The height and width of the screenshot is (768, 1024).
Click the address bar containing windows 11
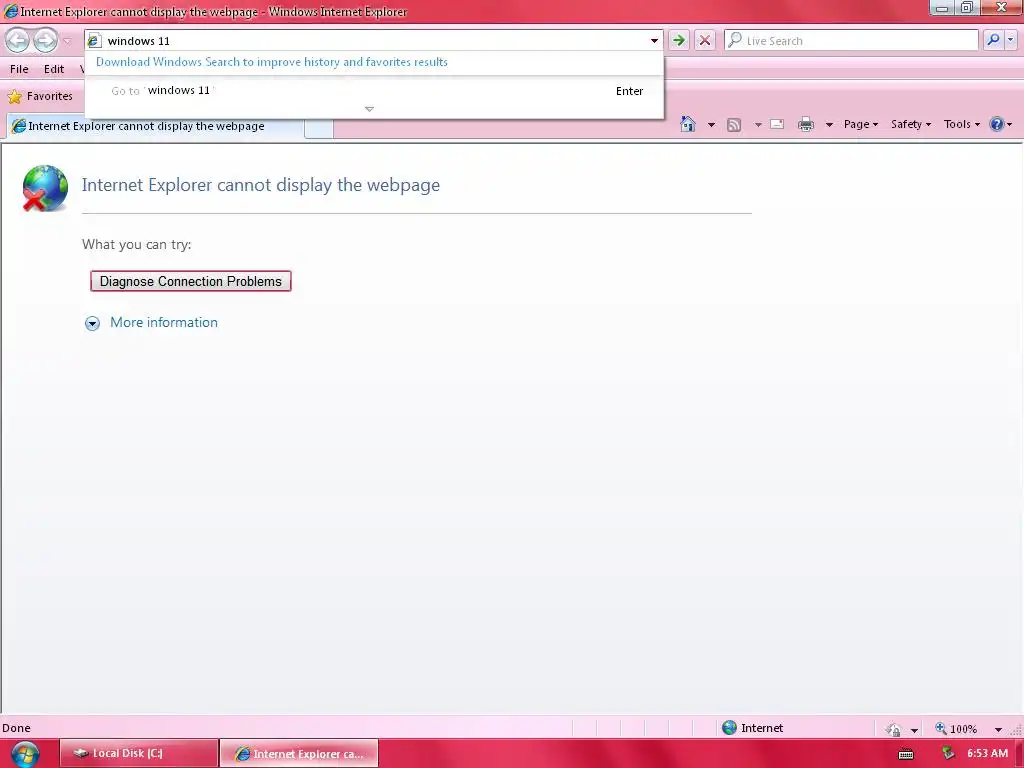(374, 40)
